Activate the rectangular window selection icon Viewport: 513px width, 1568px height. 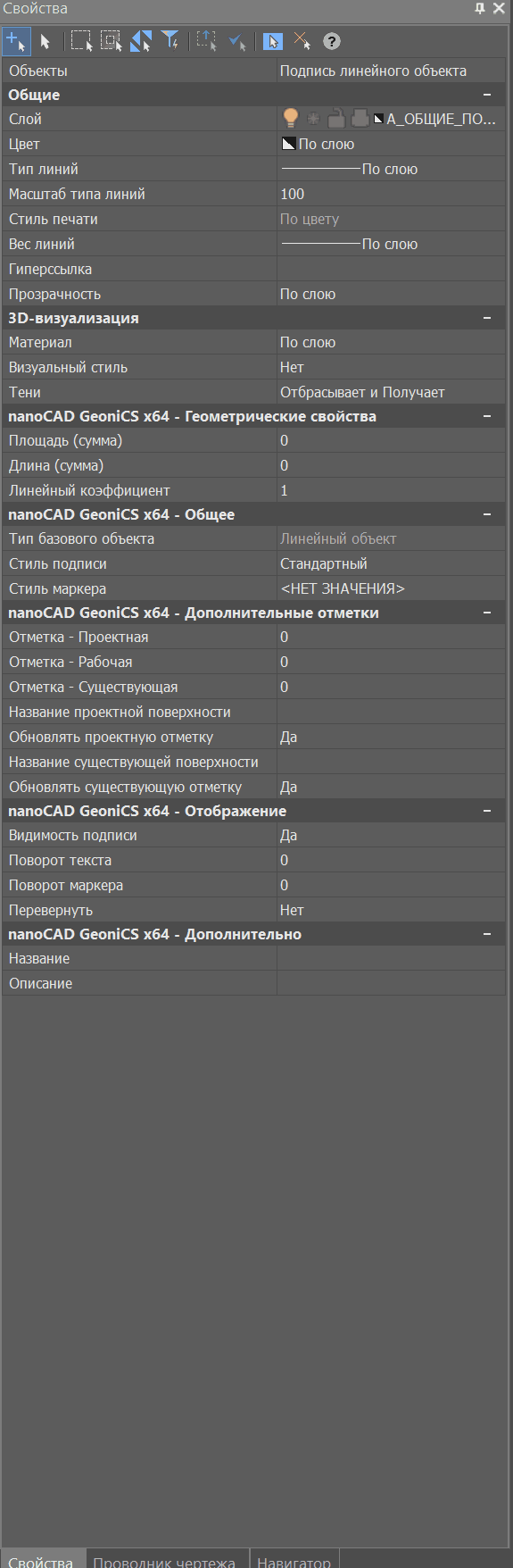(81, 41)
